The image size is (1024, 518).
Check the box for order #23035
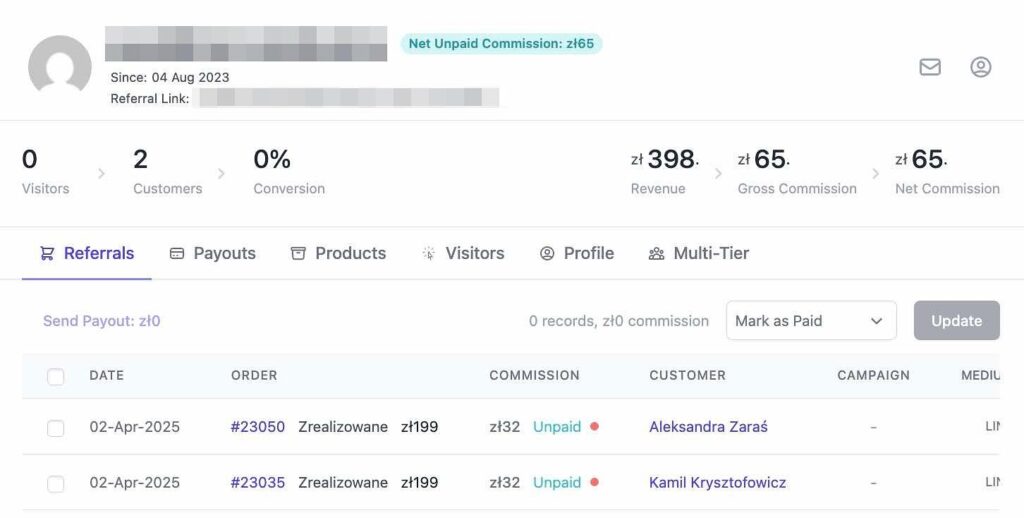click(x=56, y=483)
